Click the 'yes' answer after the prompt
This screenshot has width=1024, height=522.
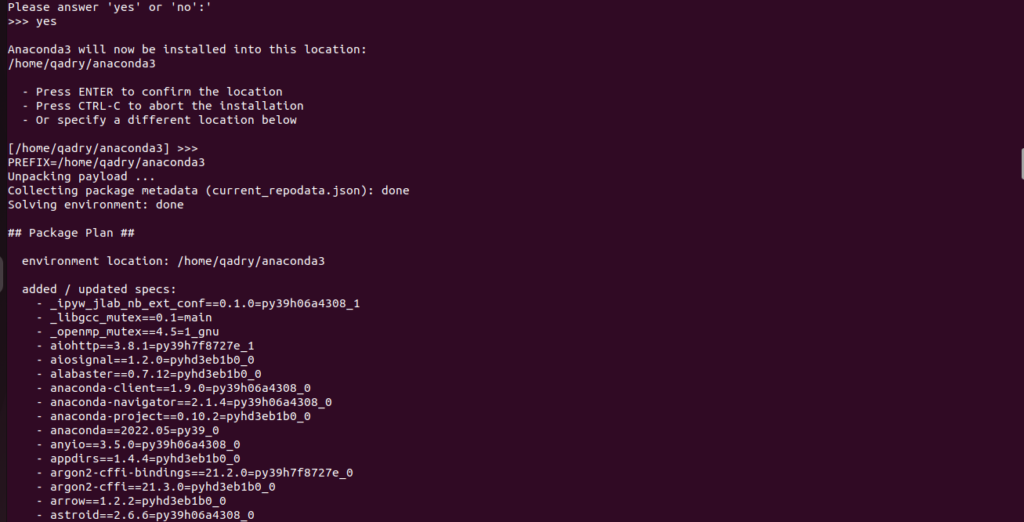click(x=46, y=22)
